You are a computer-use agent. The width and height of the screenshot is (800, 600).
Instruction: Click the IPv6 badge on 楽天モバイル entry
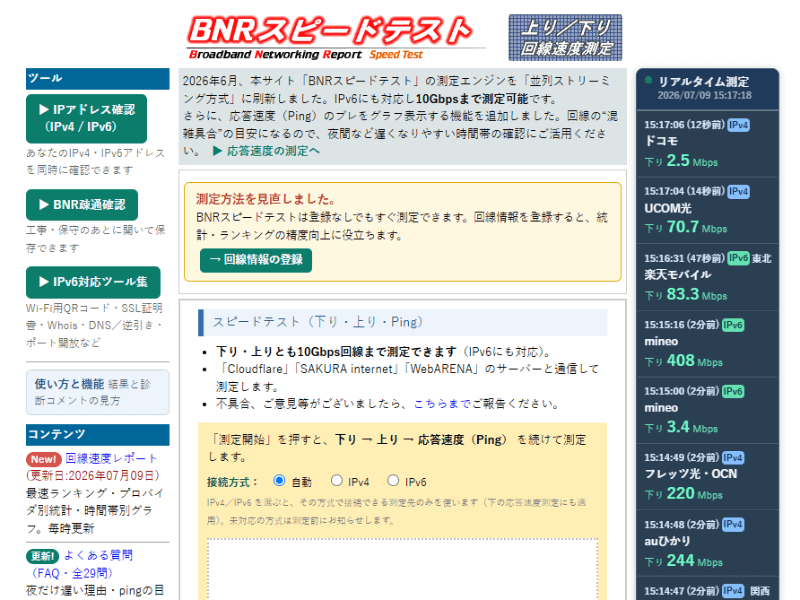tap(738, 258)
